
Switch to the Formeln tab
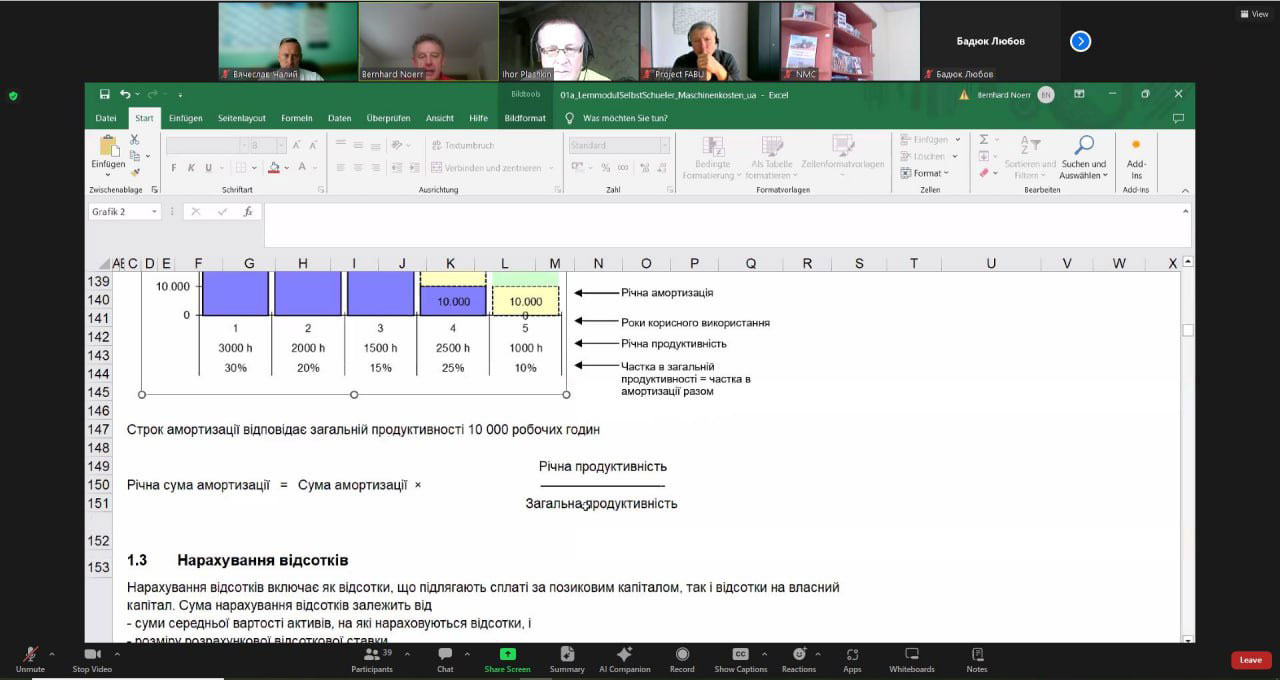tap(296, 118)
